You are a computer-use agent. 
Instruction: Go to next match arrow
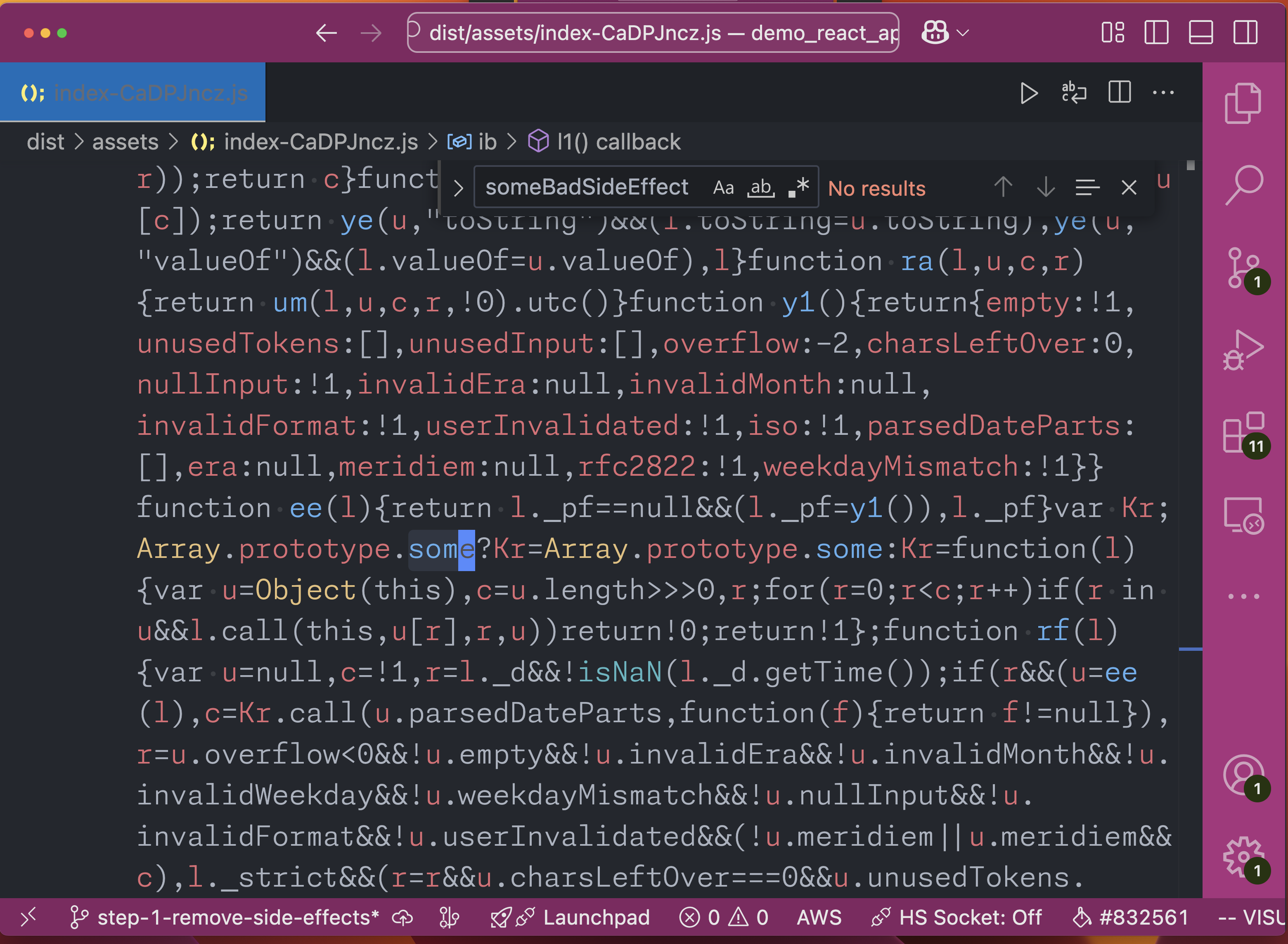tap(1046, 187)
